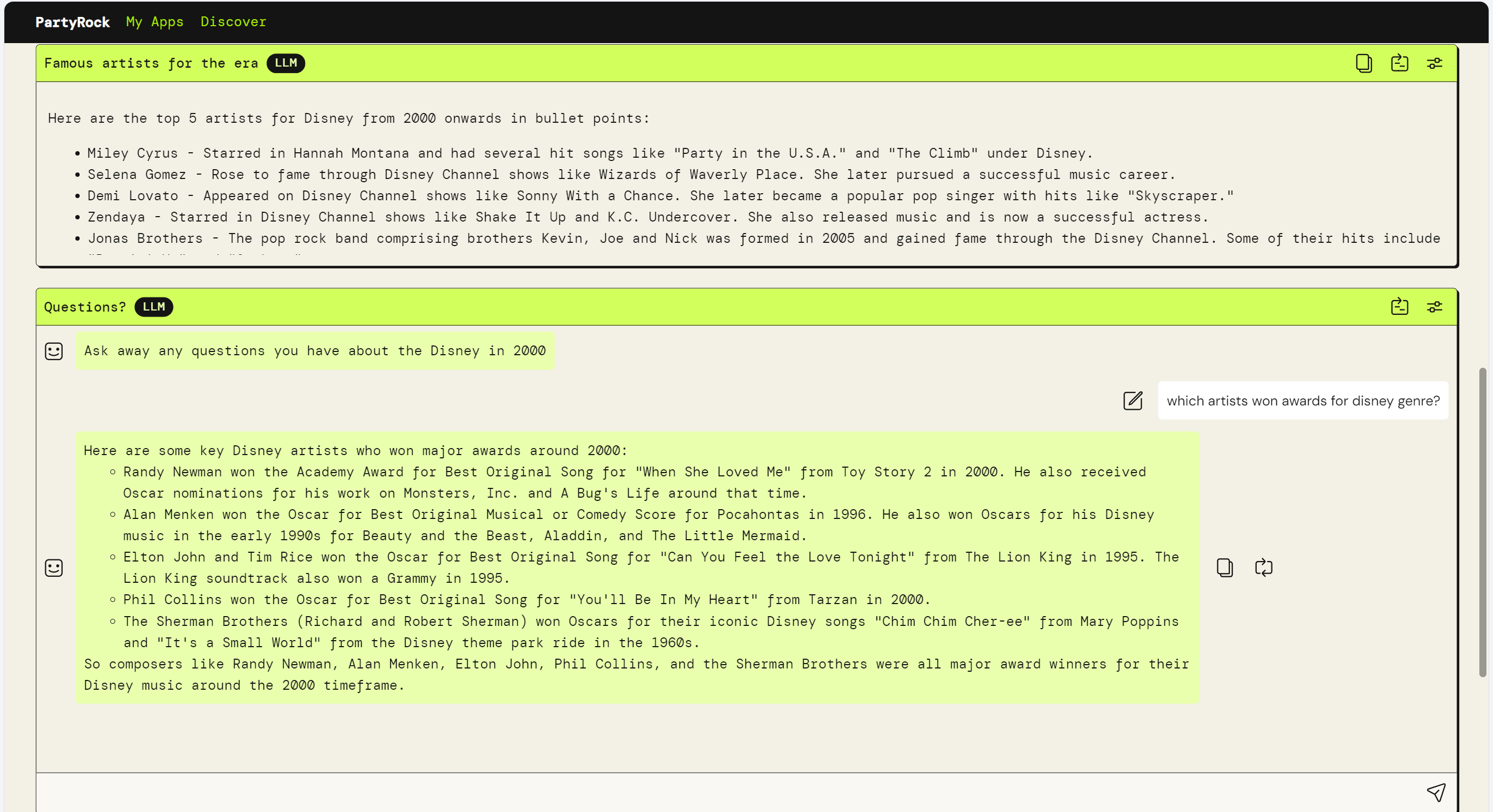
Task: Click the bot avatar next to the greeting message
Action: pyautogui.click(x=54, y=351)
